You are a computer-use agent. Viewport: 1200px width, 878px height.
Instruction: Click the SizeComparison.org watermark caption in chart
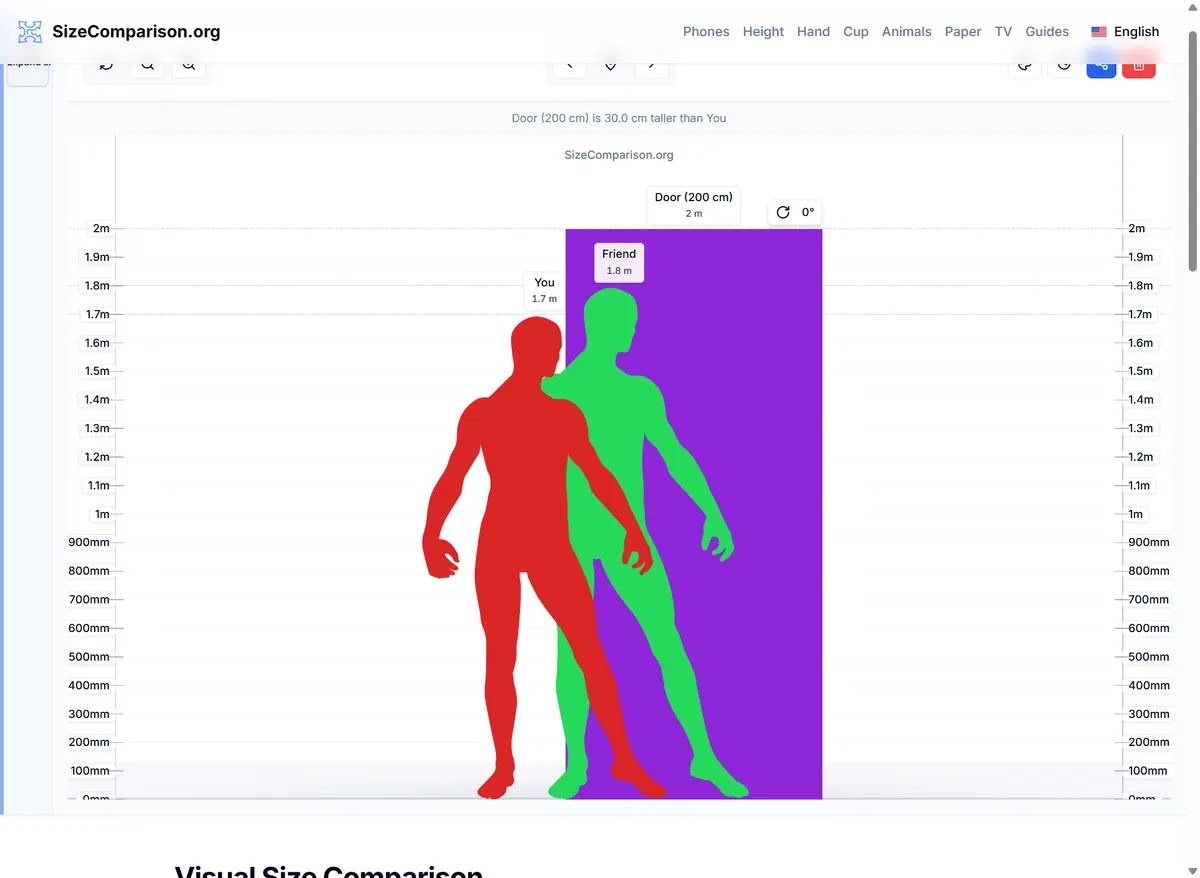pyautogui.click(x=619, y=155)
